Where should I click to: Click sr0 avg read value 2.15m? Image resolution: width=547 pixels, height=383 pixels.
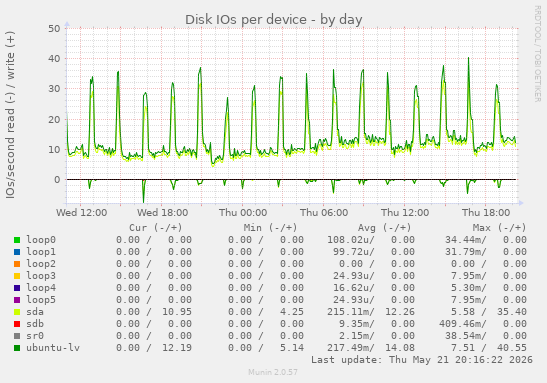[354, 336]
